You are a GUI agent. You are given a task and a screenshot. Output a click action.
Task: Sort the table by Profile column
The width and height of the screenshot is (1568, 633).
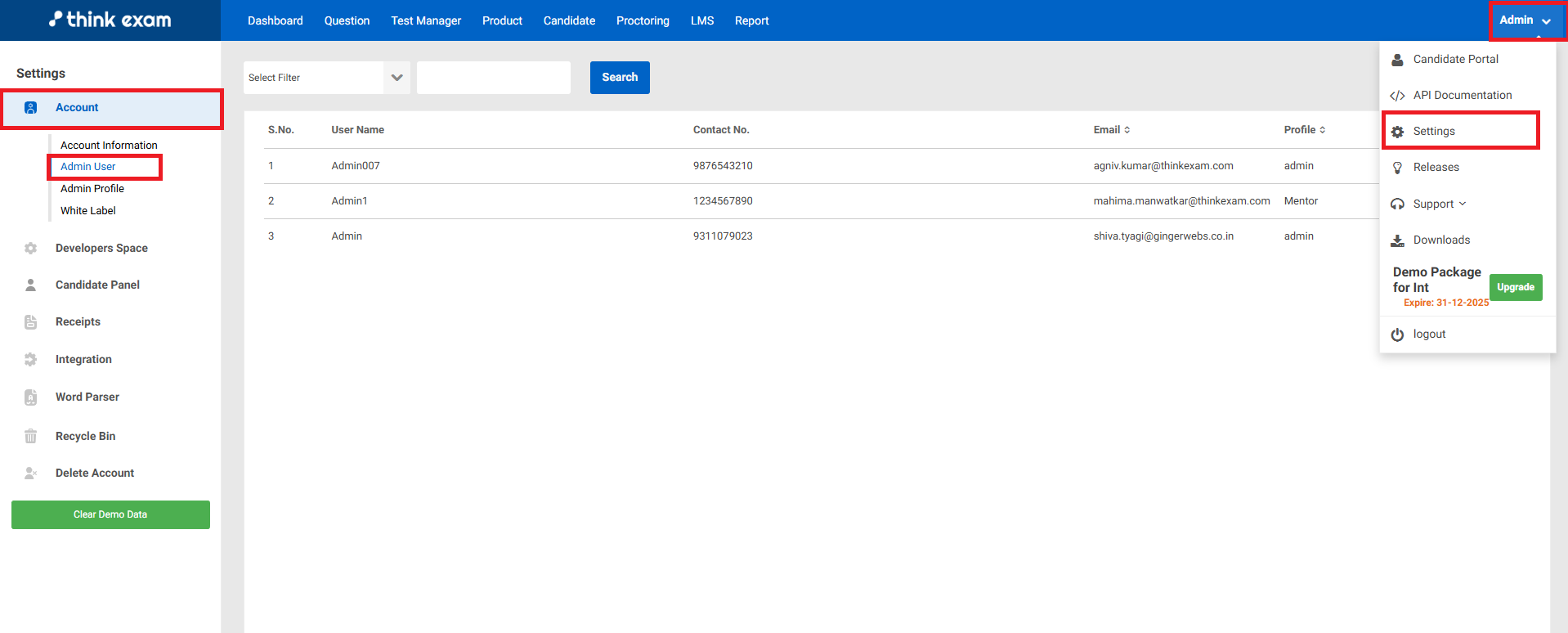coord(1305,130)
